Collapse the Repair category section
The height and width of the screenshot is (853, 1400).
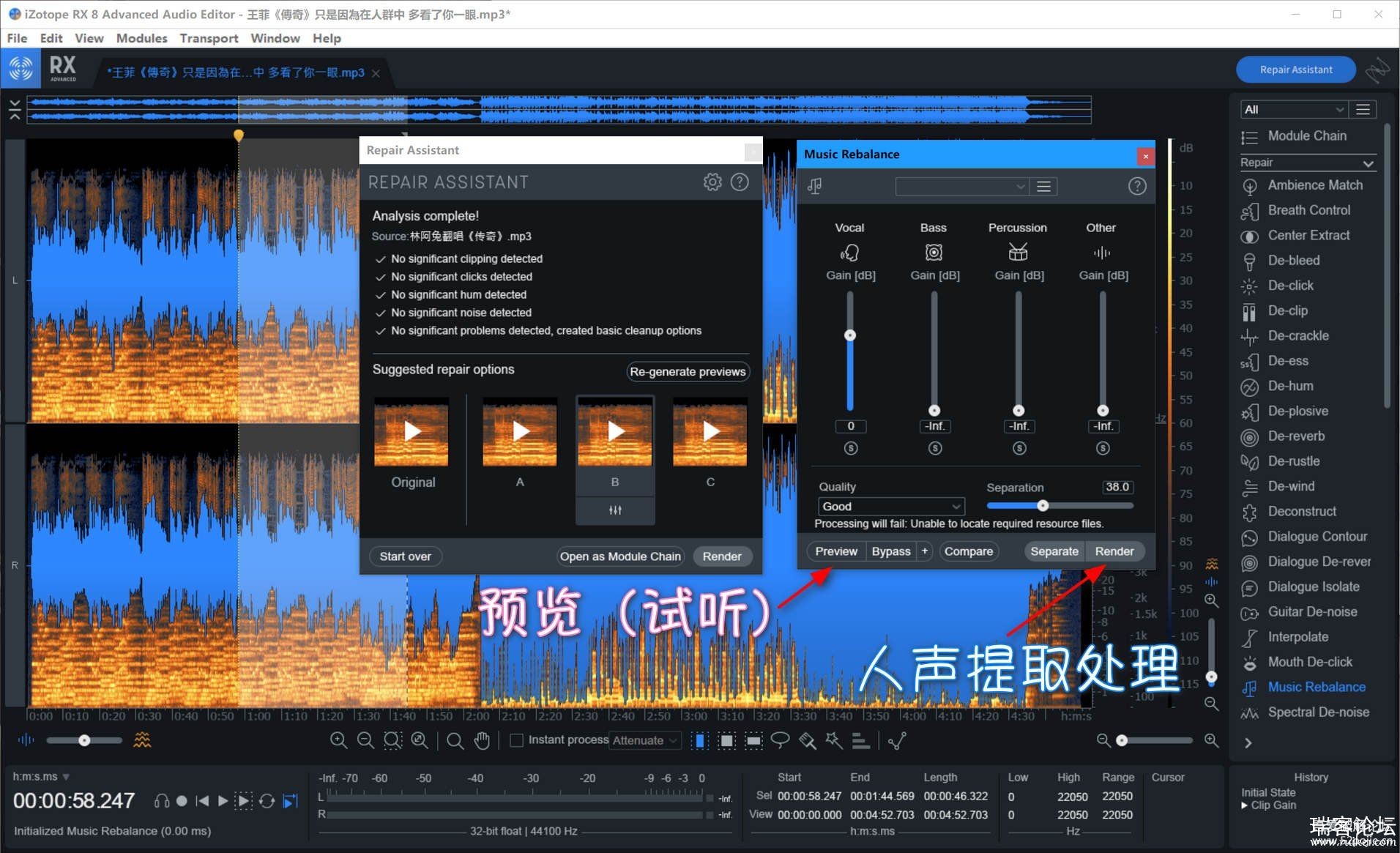tap(1308, 163)
